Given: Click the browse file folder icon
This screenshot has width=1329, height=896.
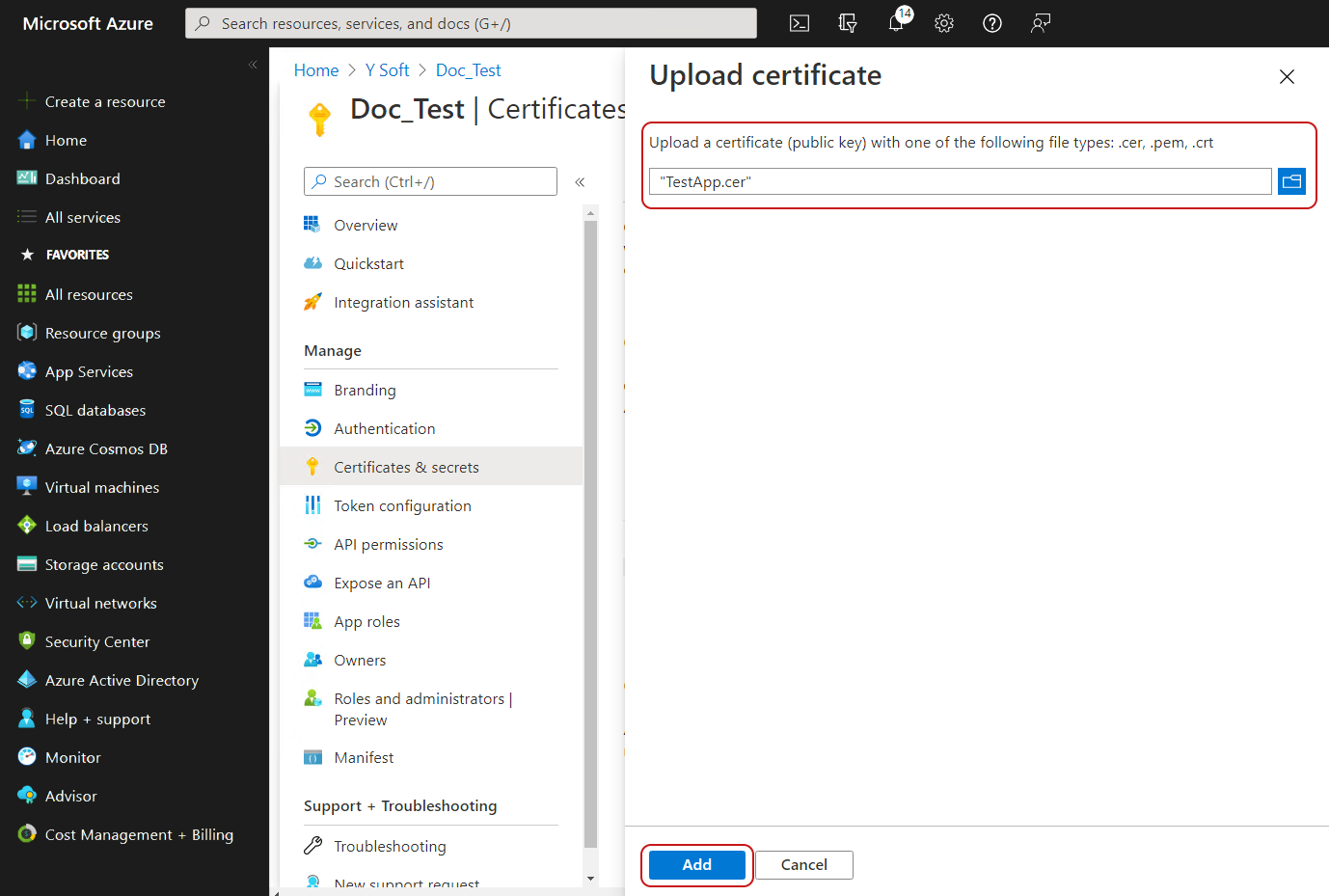Looking at the screenshot, I should pyautogui.click(x=1291, y=181).
